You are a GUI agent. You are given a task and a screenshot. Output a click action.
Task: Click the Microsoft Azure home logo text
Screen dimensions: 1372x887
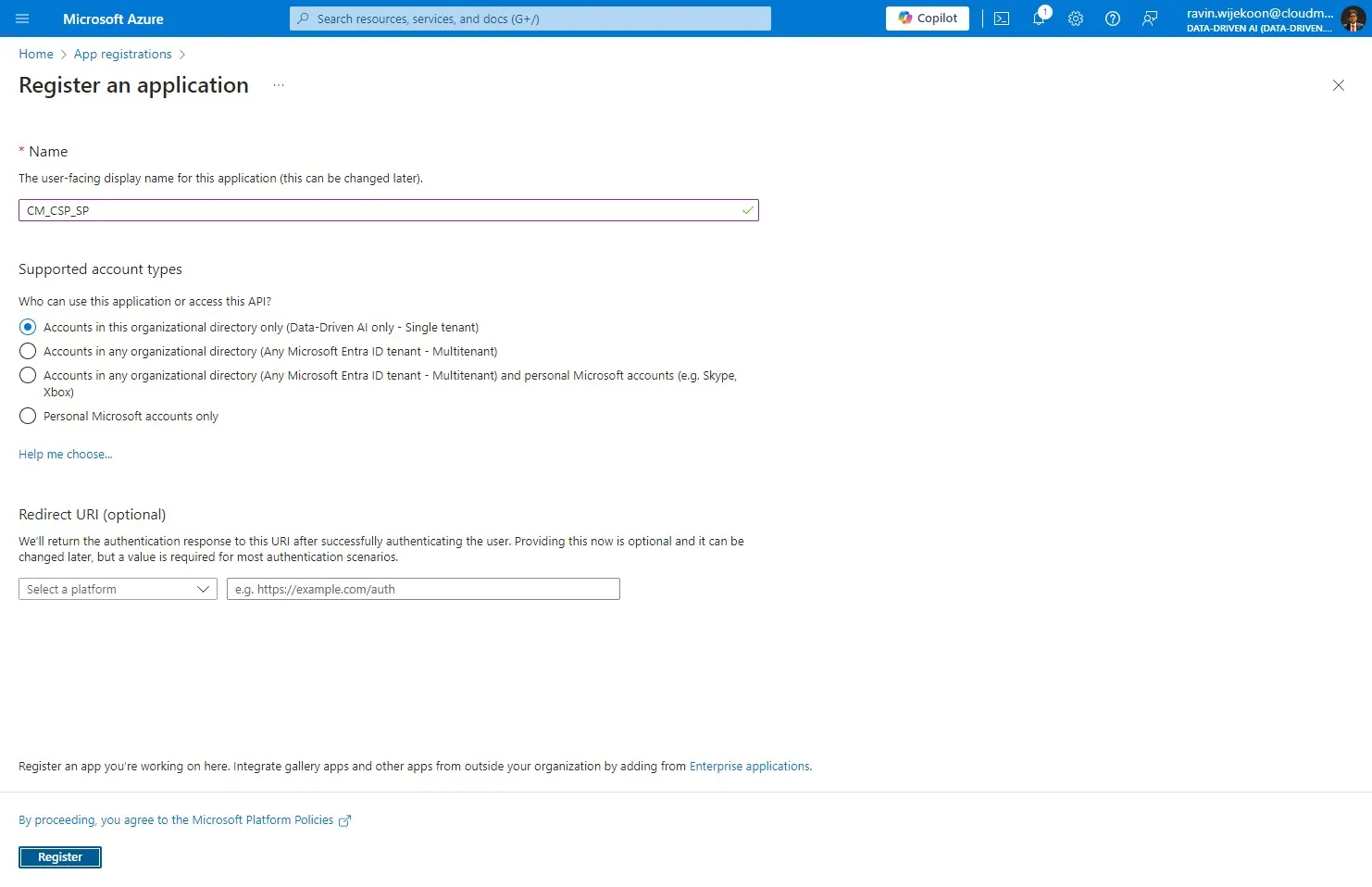[x=113, y=19]
